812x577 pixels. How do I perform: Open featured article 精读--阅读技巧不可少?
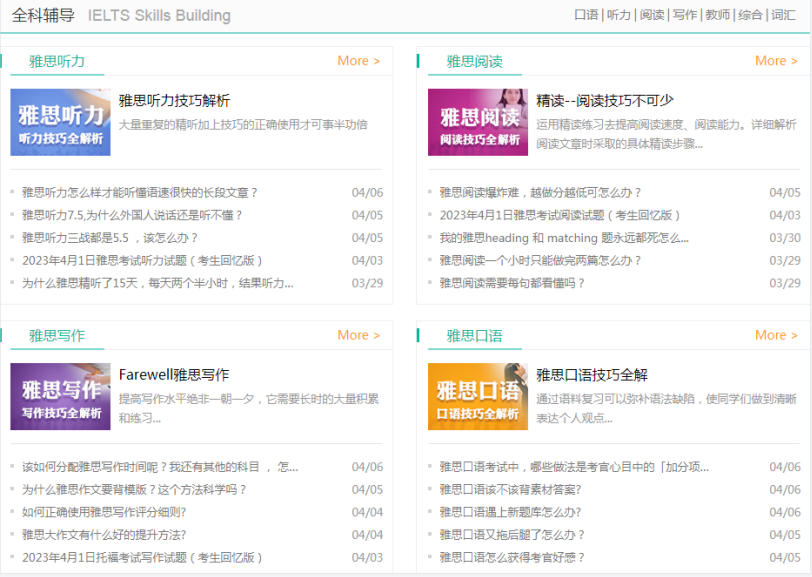(x=605, y=100)
